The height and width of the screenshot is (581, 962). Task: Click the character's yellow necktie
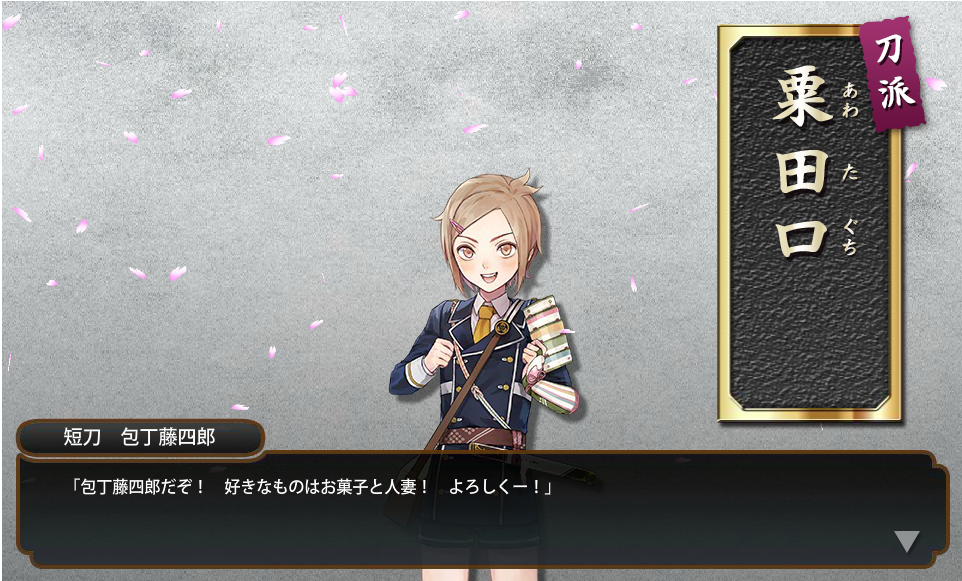(x=484, y=323)
